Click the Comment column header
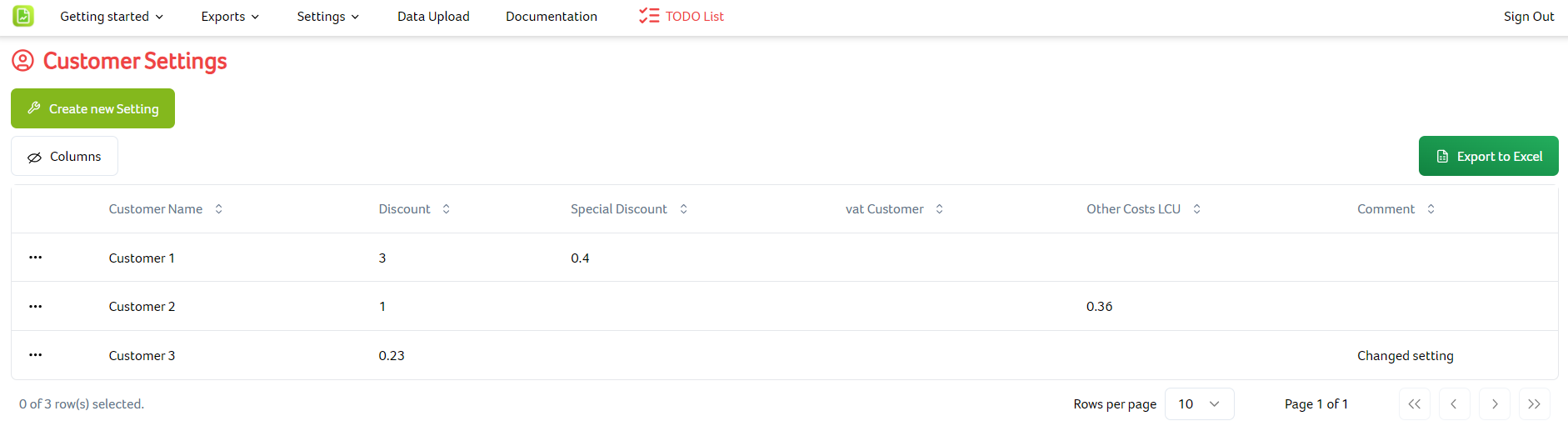Screen dimensions: 1568x441 point(1386,209)
